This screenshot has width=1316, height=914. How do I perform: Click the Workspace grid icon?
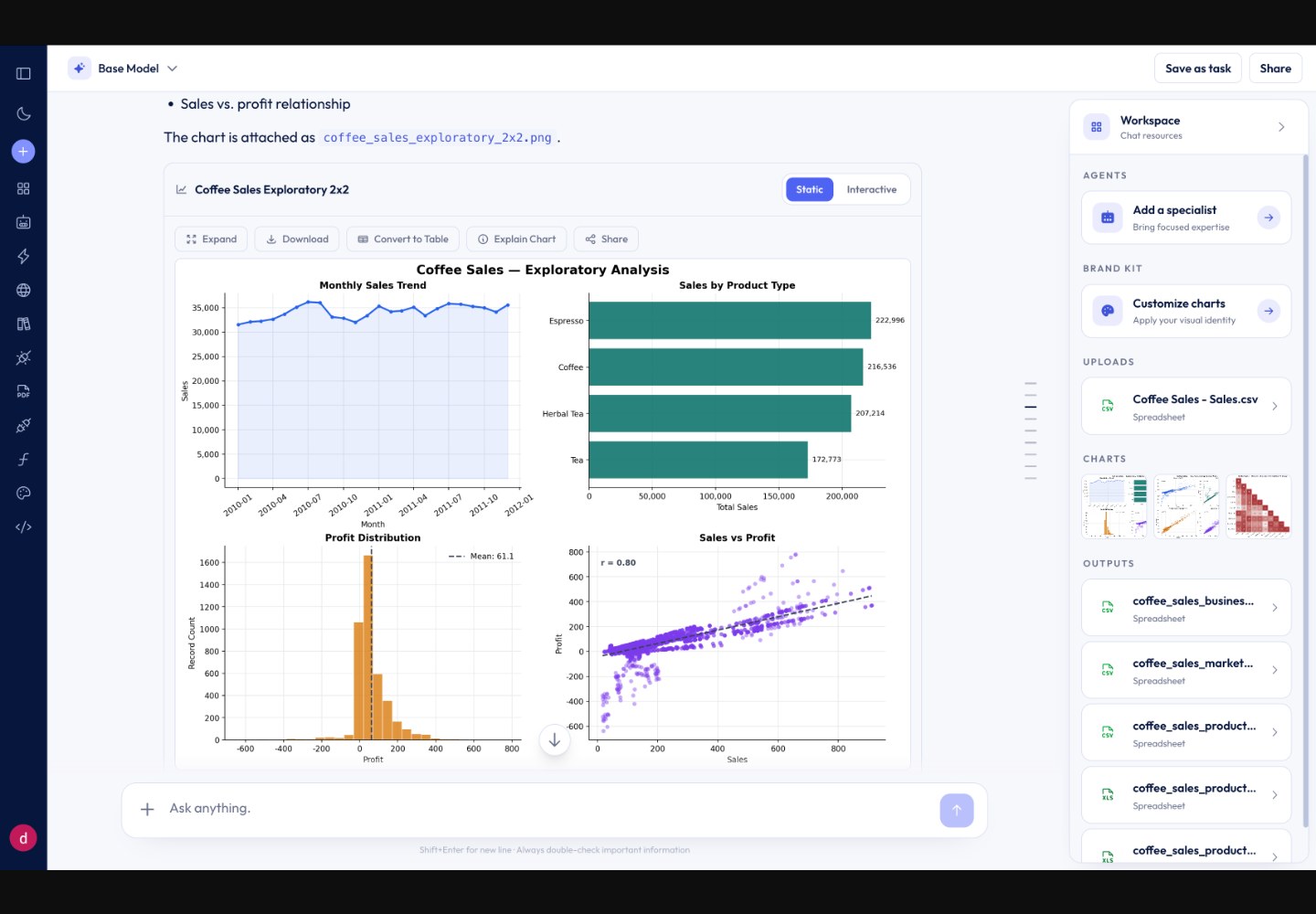click(x=1097, y=127)
